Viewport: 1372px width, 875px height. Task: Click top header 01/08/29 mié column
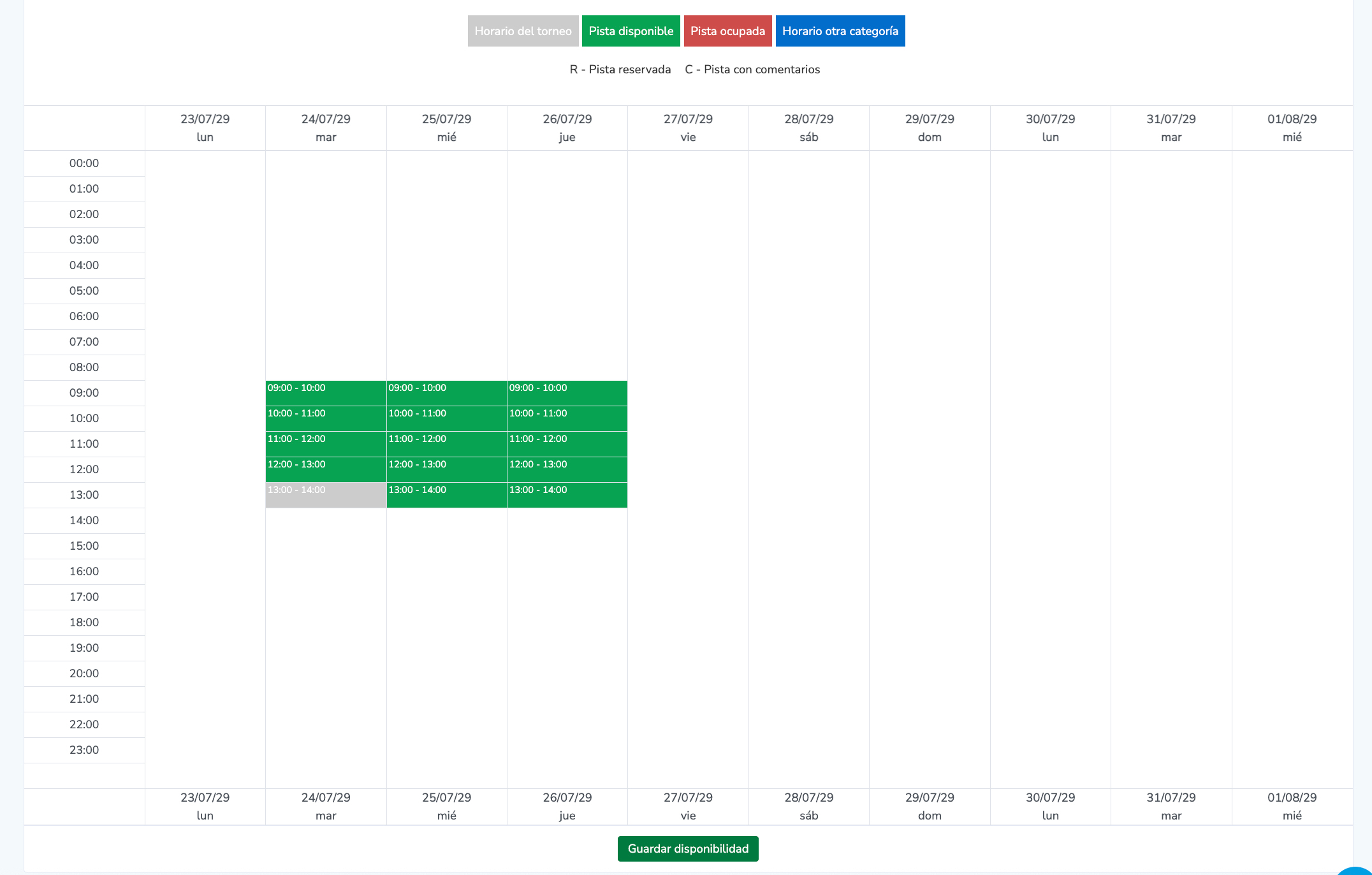click(1292, 128)
